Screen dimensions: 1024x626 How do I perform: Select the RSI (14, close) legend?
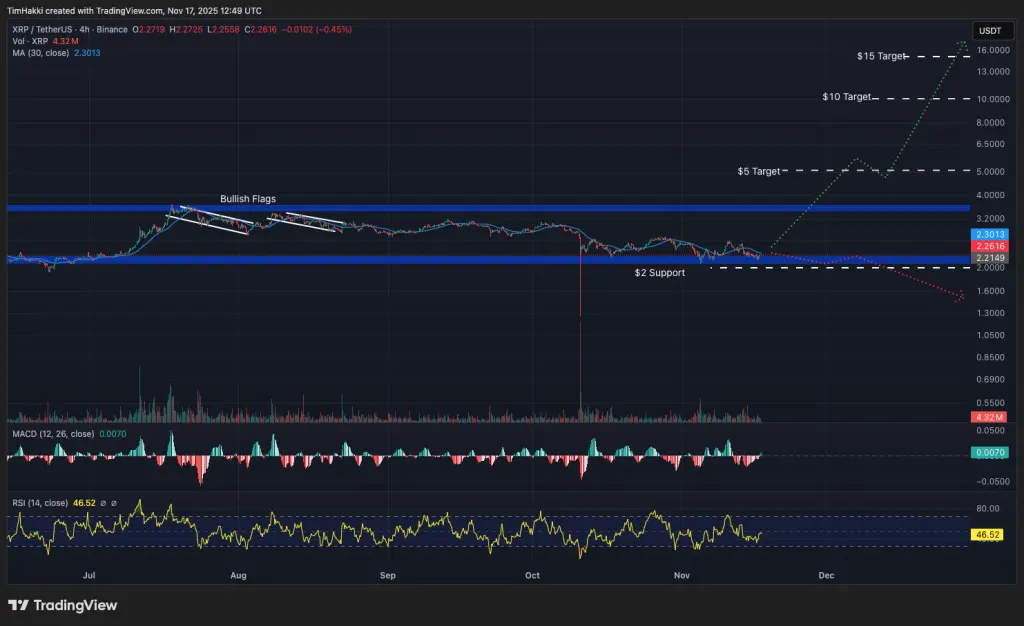pos(40,503)
